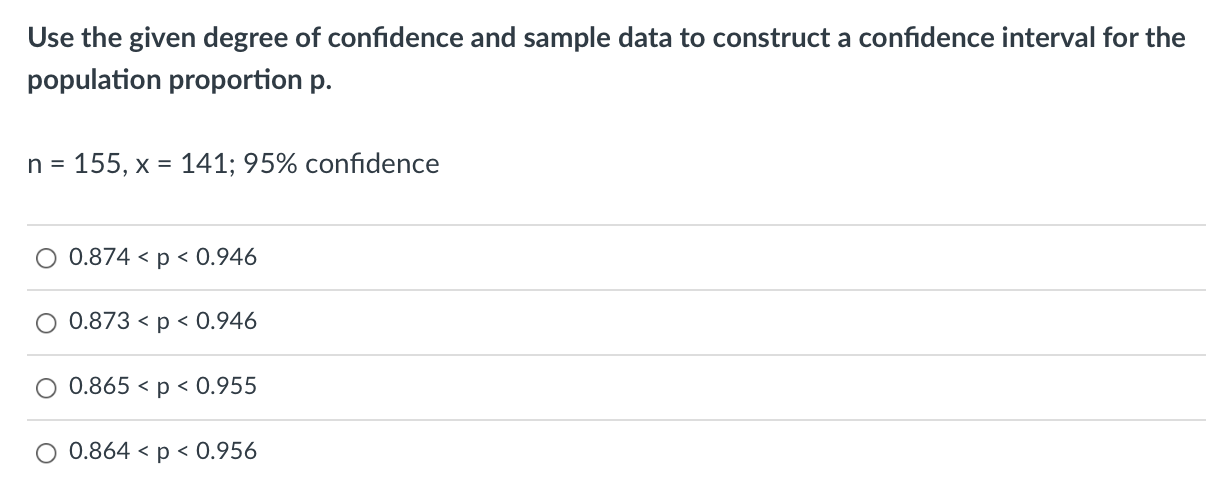
Task: Click the value 0.864 in the last answer
Action: 100,451
